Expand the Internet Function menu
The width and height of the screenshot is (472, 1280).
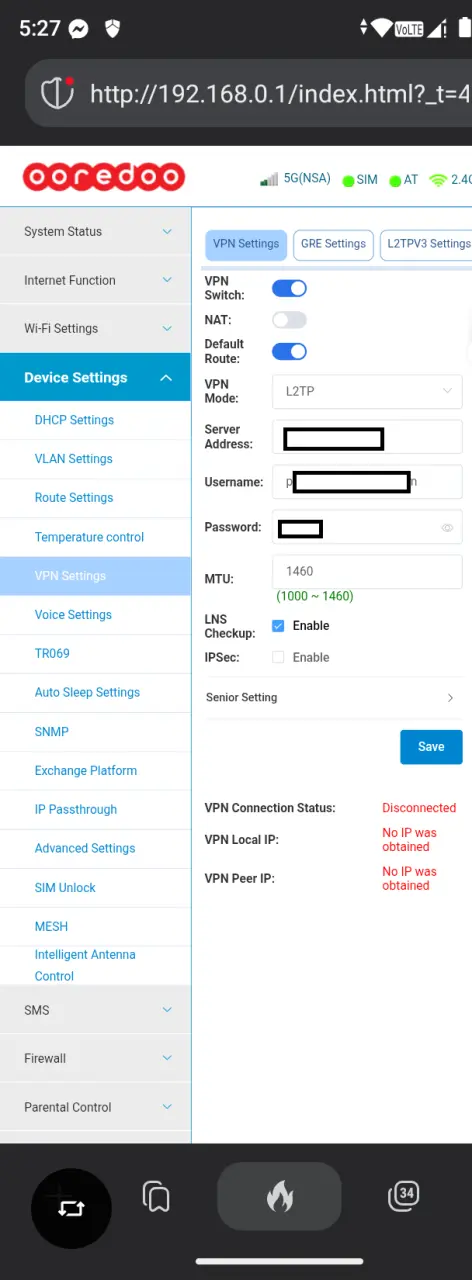pos(95,280)
